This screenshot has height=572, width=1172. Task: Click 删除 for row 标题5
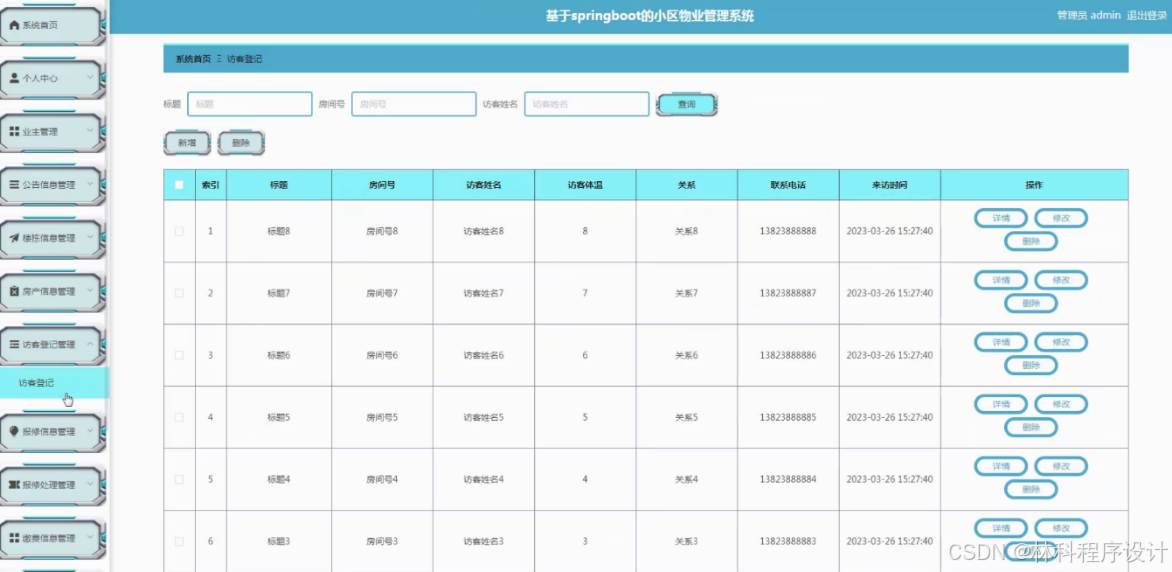(x=1031, y=428)
